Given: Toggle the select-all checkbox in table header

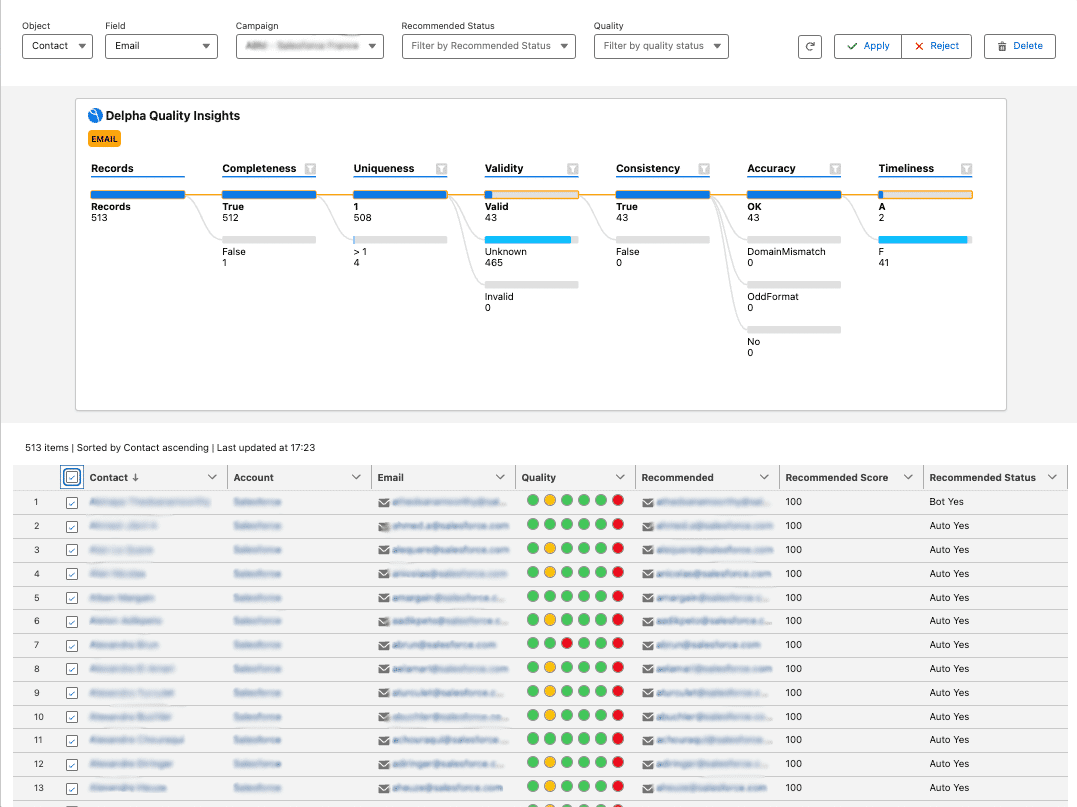Looking at the screenshot, I should tap(72, 477).
